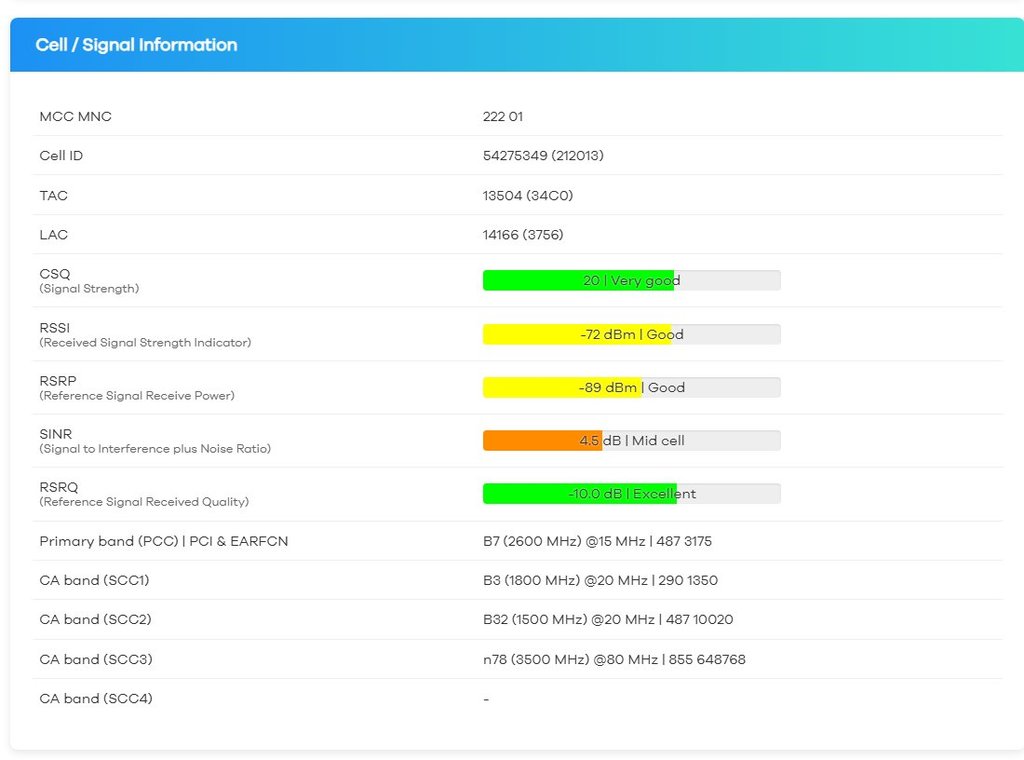The image size is (1024, 760).
Task: Click the RSSI -72 dBm bar
Action: [x=631, y=334]
